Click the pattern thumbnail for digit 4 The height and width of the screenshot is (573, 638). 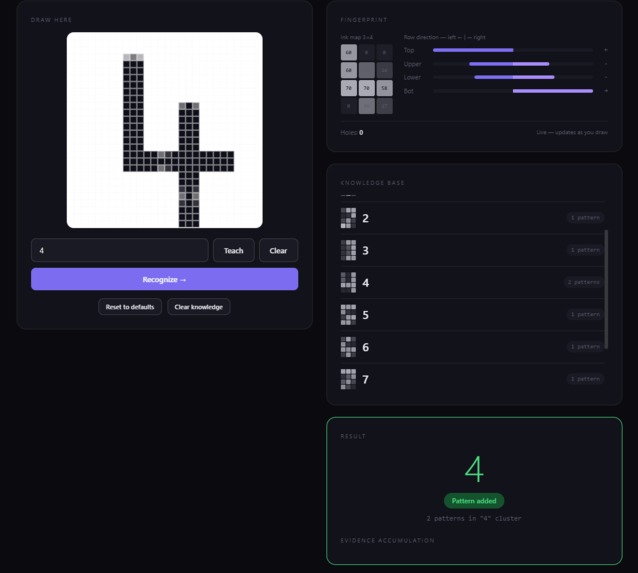[x=348, y=282]
